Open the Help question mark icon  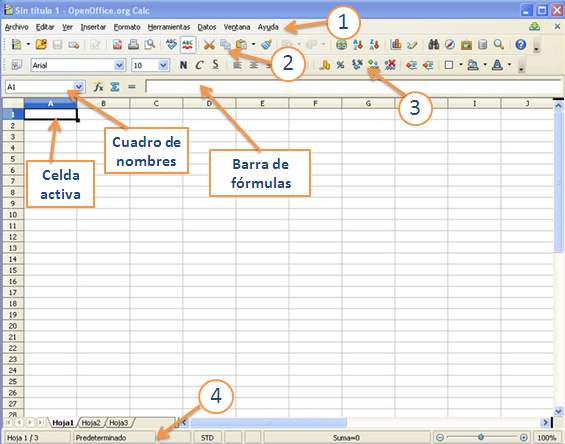(521, 44)
